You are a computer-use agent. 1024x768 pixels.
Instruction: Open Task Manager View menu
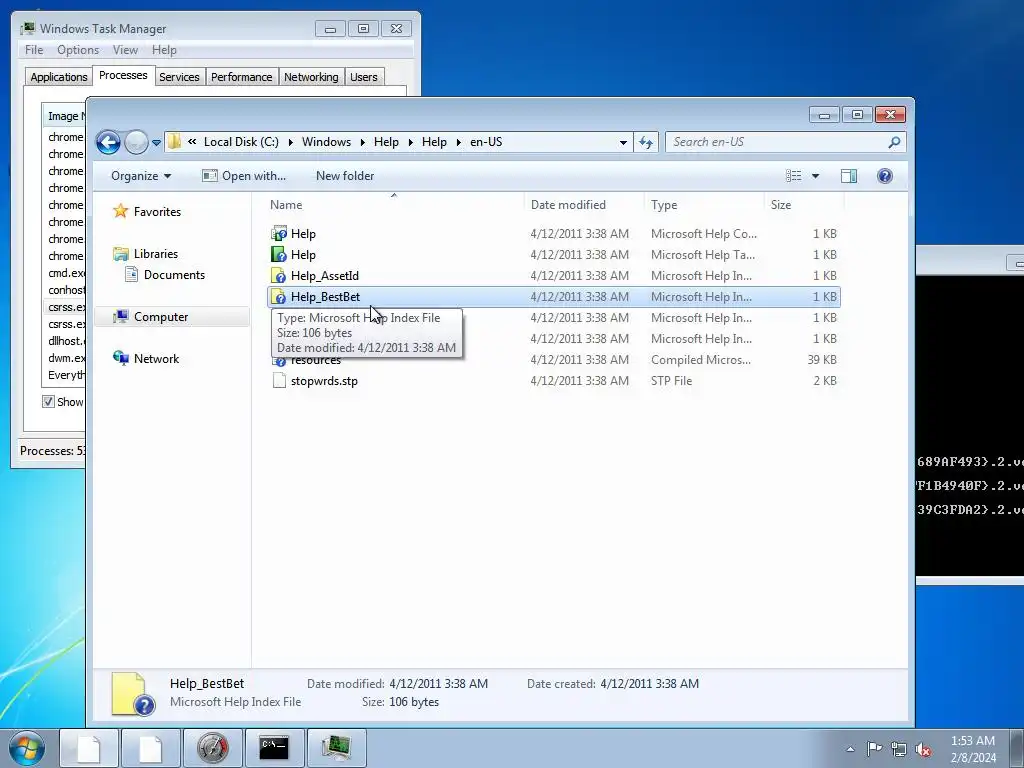pyautogui.click(x=125, y=50)
